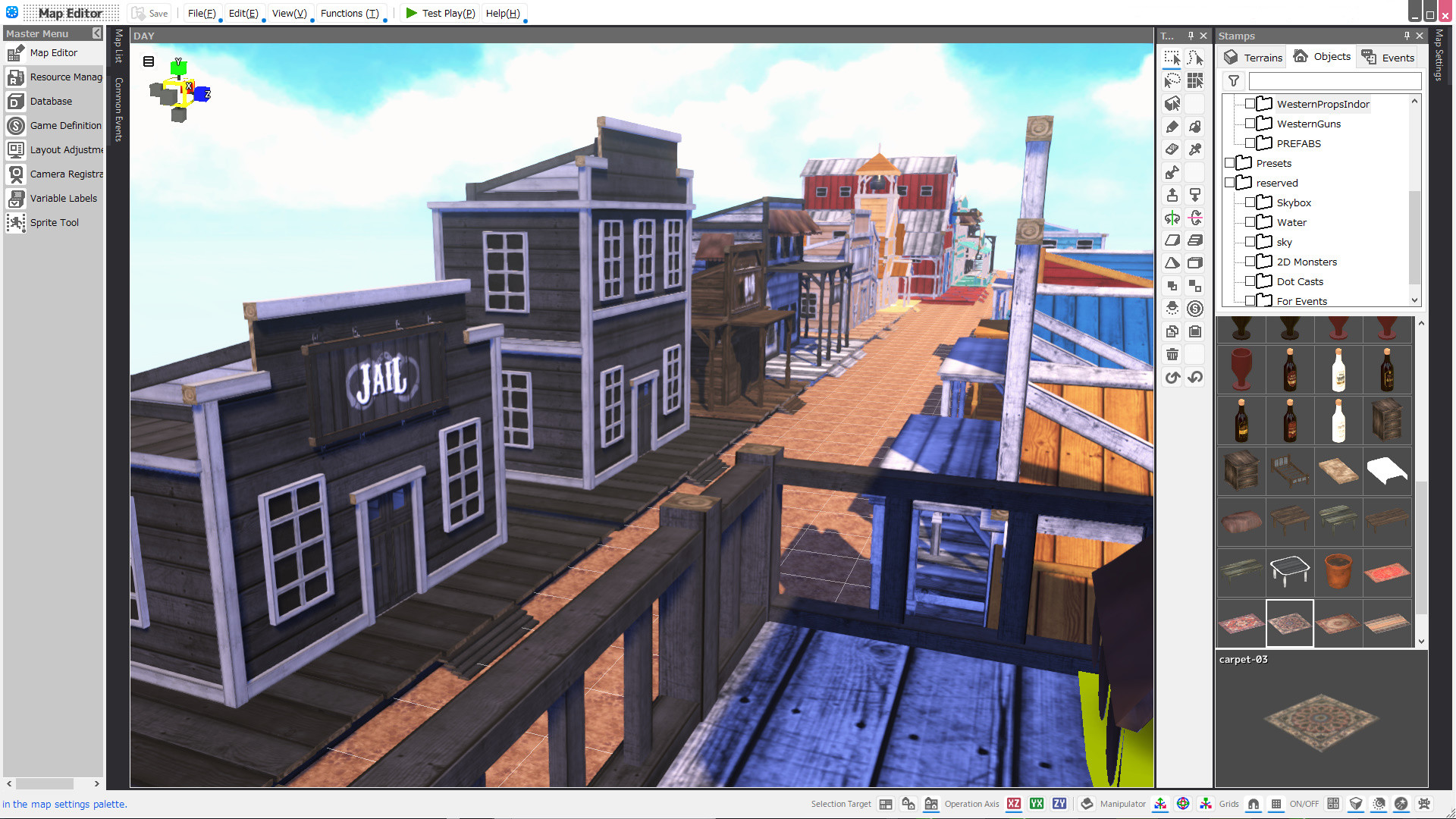Select the carpet-03 thumbnail

click(x=1289, y=623)
